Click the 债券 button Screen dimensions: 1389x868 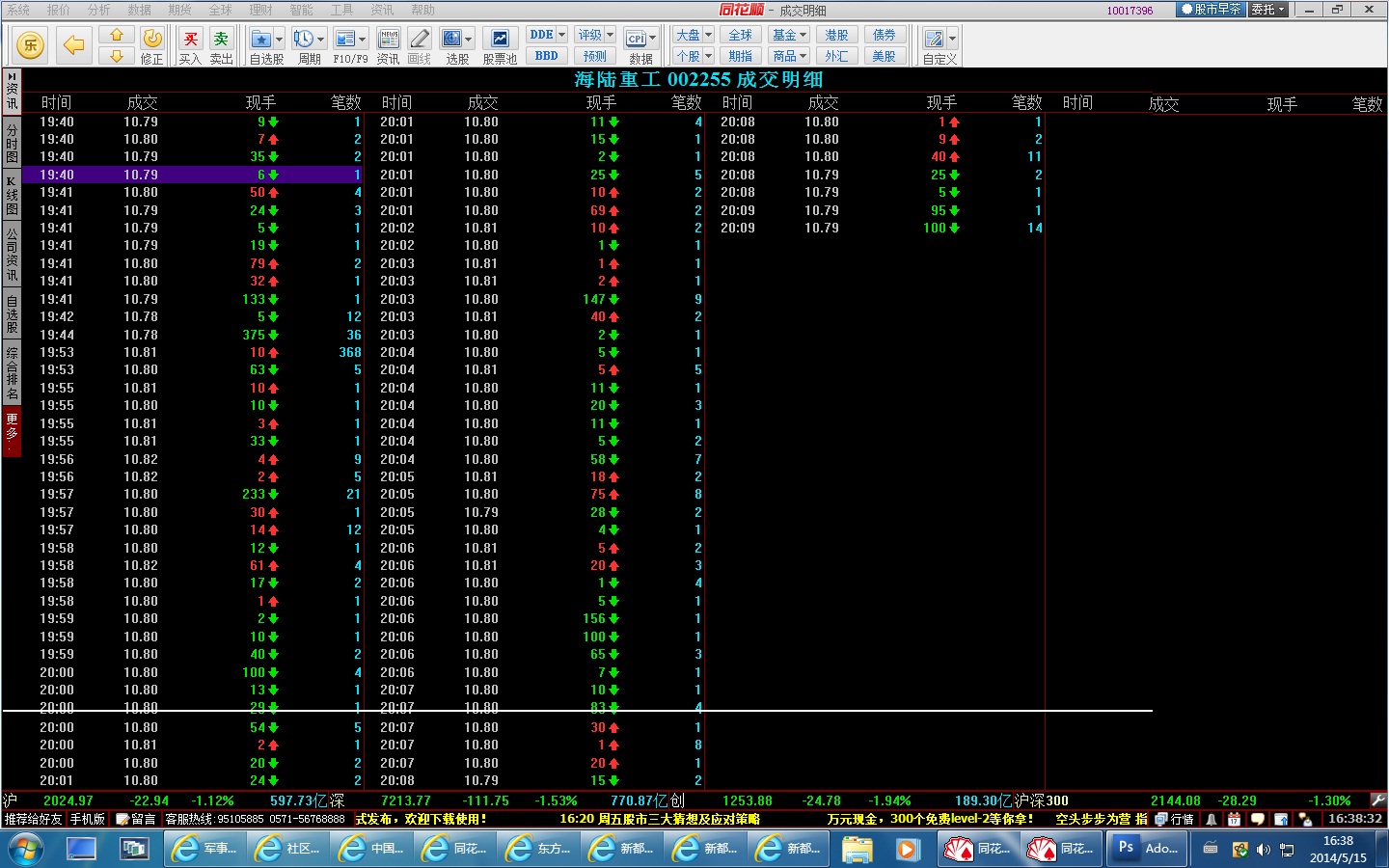pos(885,35)
